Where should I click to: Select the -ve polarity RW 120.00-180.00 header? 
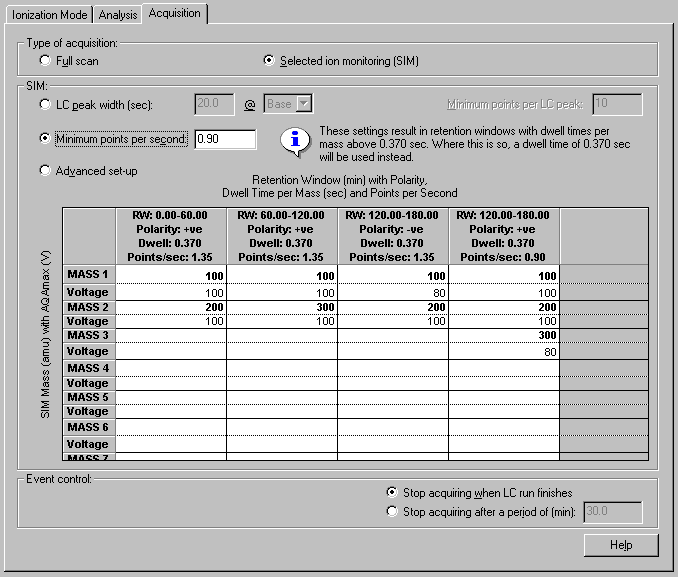click(x=393, y=236)
